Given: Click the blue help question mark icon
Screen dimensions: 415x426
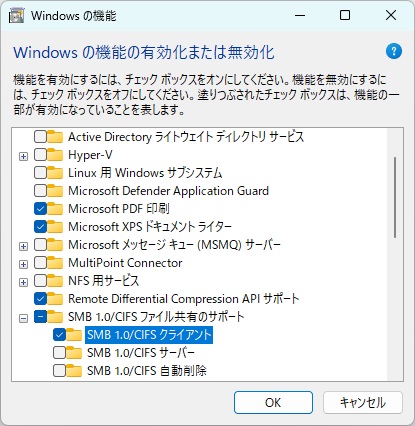Looking at the screenshot, I should [x=394, y=51].
